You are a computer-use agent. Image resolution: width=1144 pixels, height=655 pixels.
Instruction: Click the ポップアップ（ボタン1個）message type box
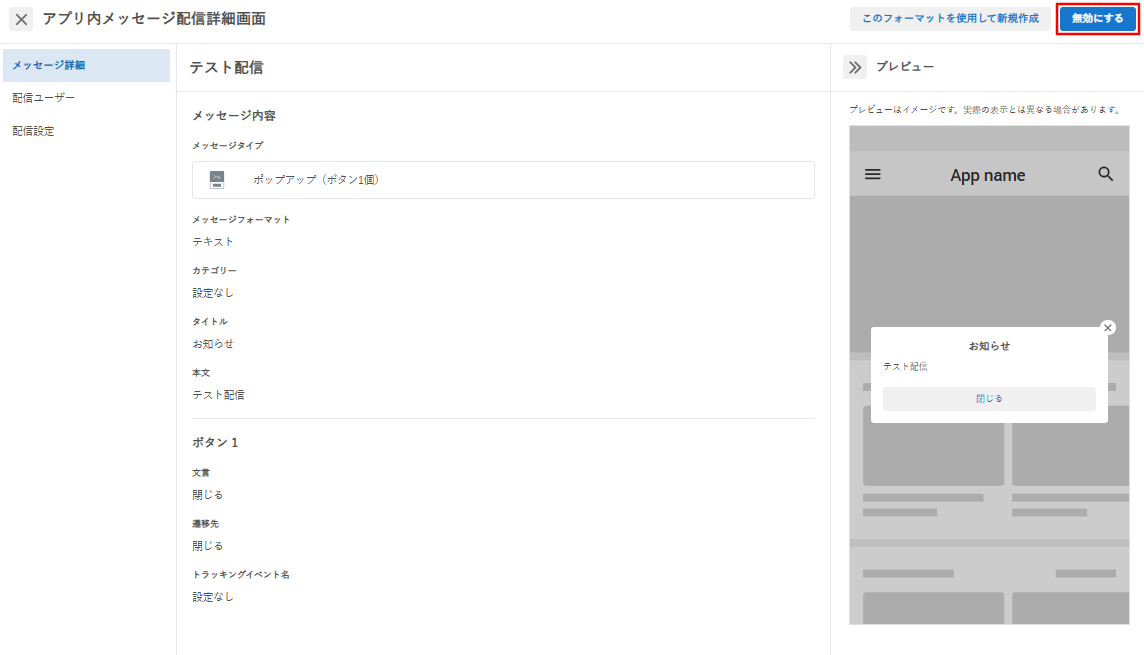coord(503,179)
